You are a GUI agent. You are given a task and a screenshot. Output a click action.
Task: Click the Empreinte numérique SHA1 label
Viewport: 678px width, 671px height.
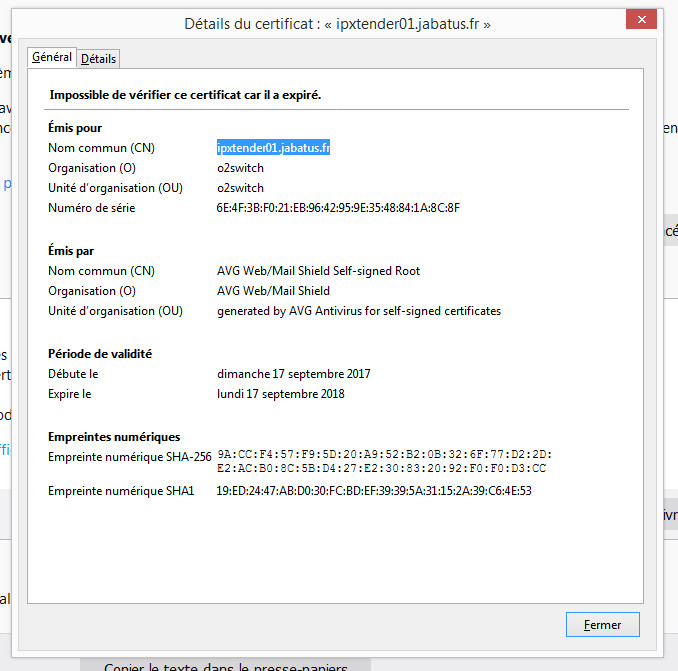coord(121,491)
